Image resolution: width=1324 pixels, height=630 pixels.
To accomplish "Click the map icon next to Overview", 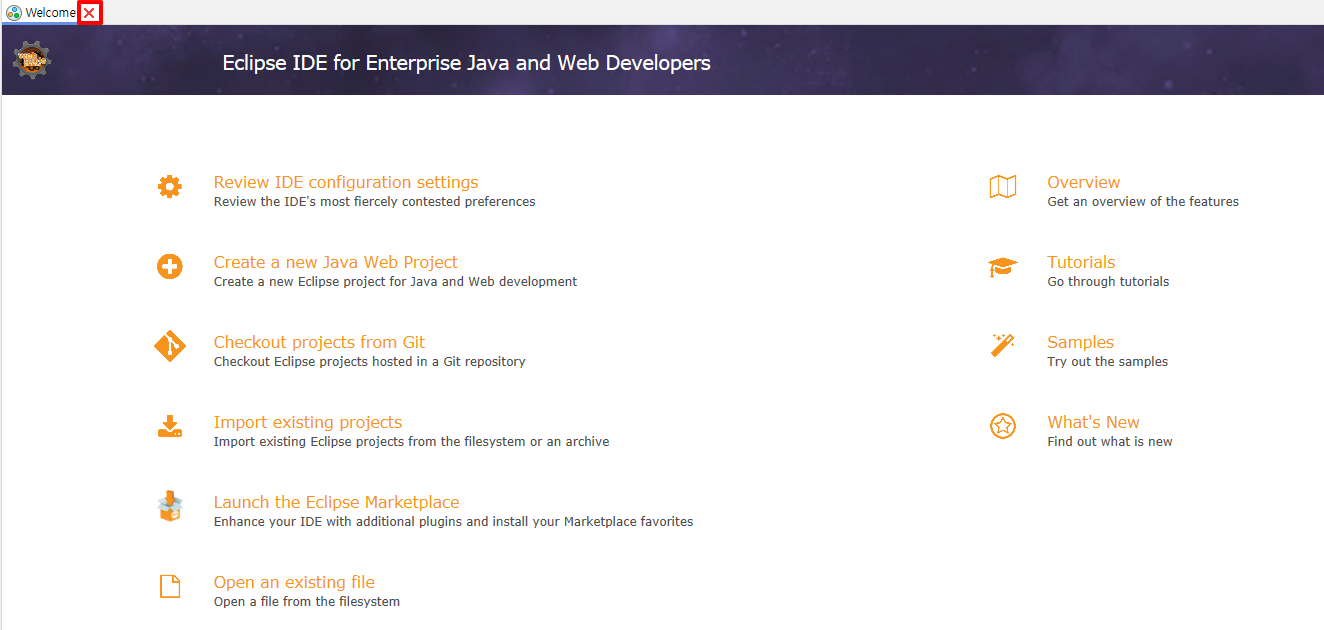I will coord(1003,187).
